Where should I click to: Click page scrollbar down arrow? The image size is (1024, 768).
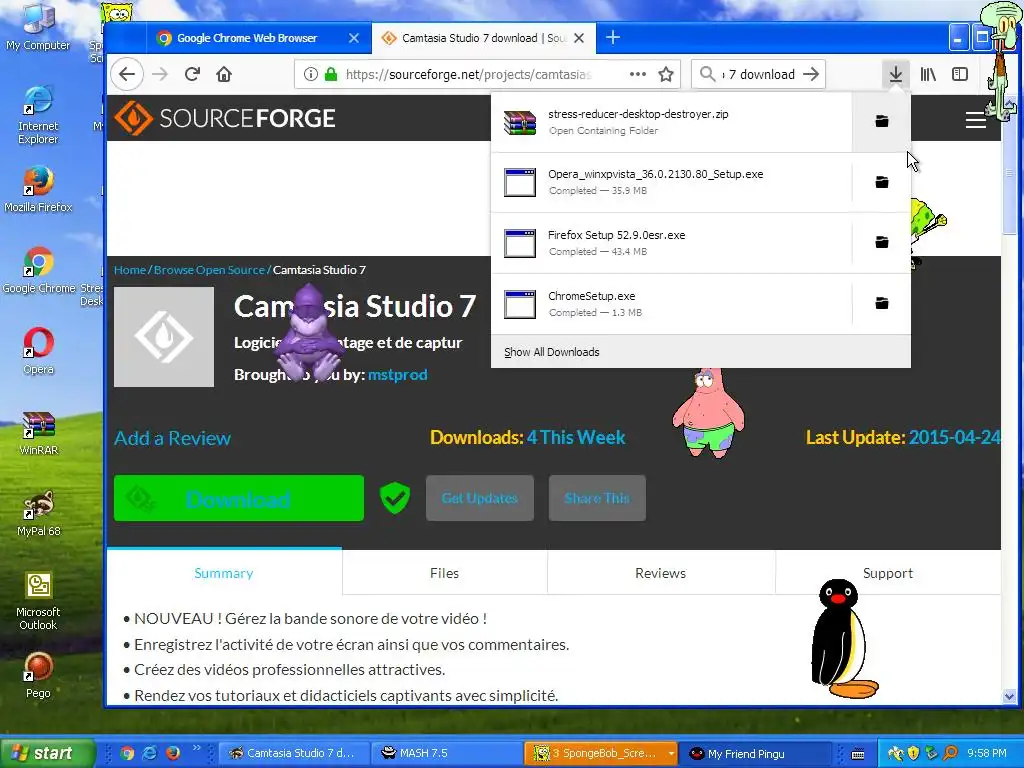click(1009, 697)
